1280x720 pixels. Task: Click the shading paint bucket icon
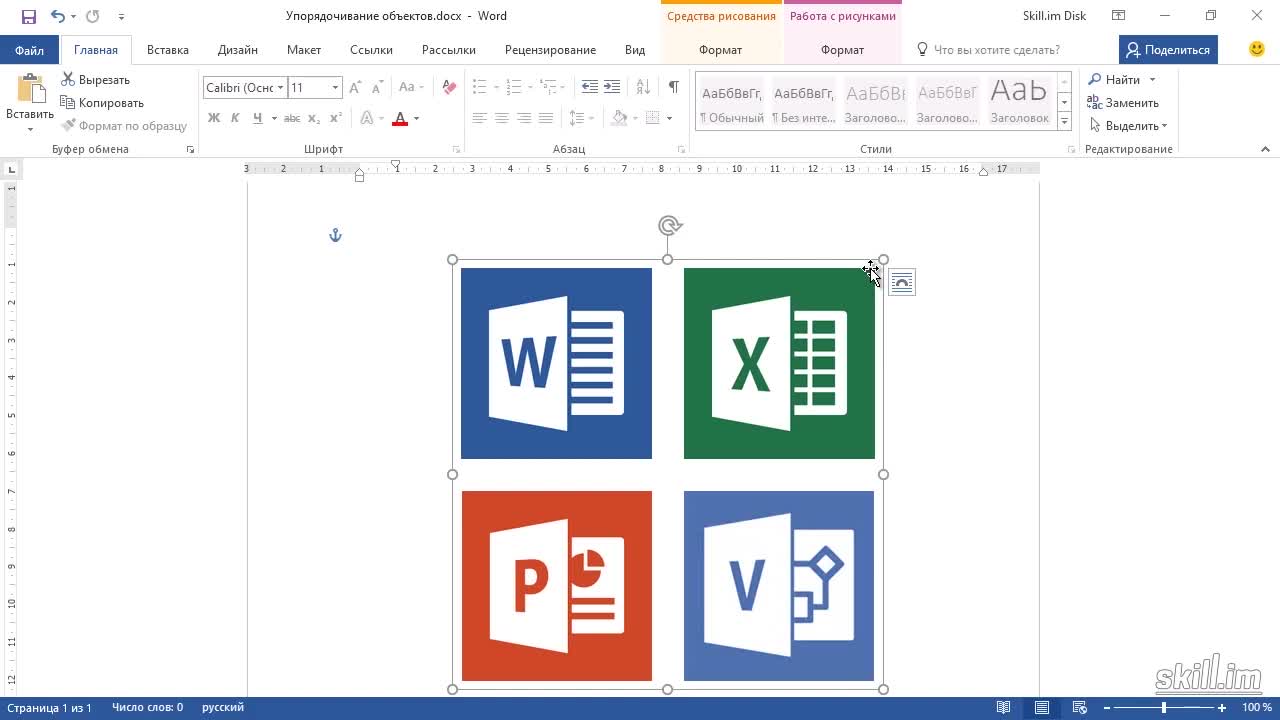pos(619,118)
